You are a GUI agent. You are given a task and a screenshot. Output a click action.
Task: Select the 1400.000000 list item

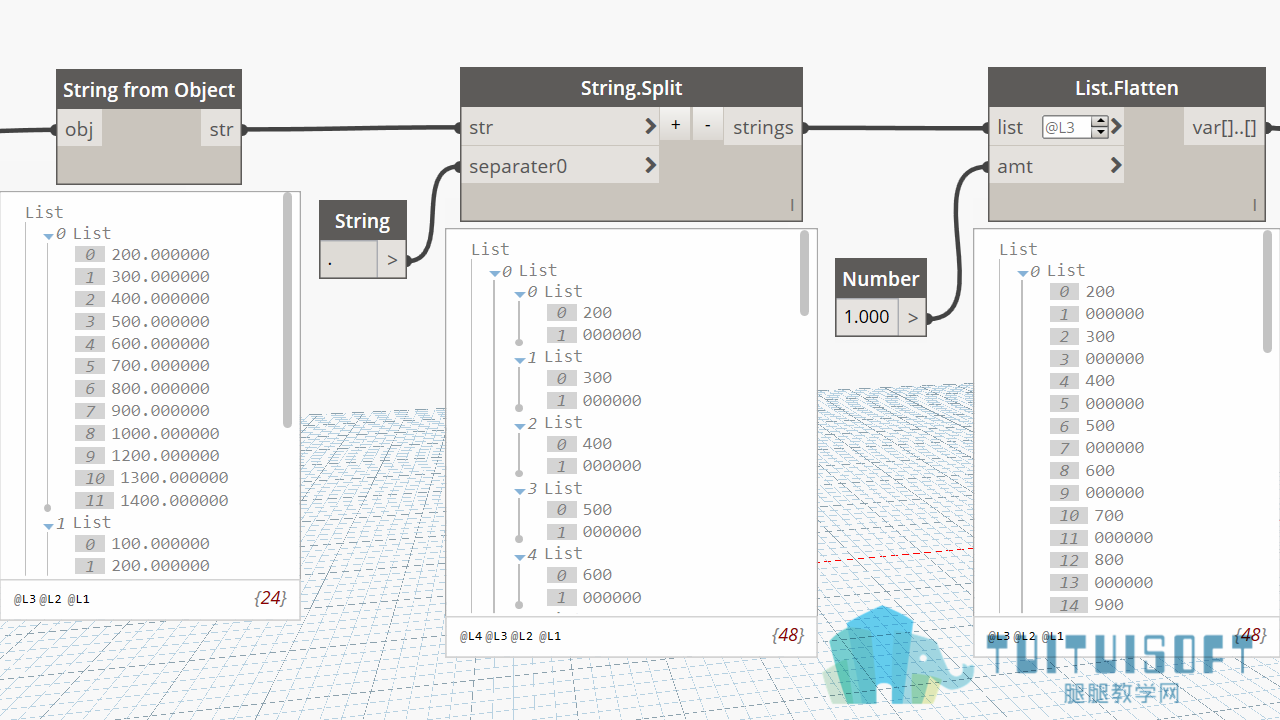click(x=174, y=500)
